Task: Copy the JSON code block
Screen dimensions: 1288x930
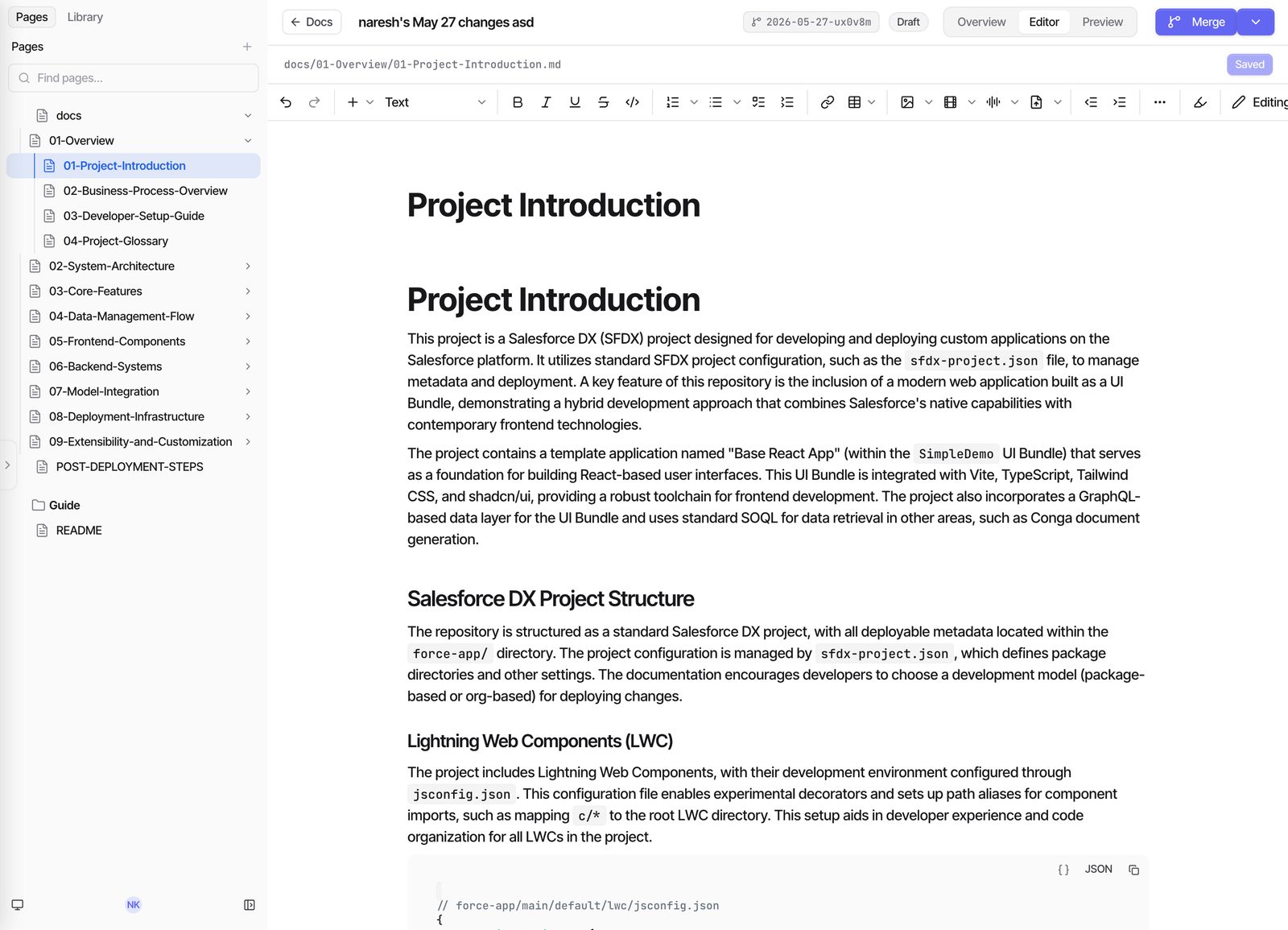Action: (x=1134, y=870)
